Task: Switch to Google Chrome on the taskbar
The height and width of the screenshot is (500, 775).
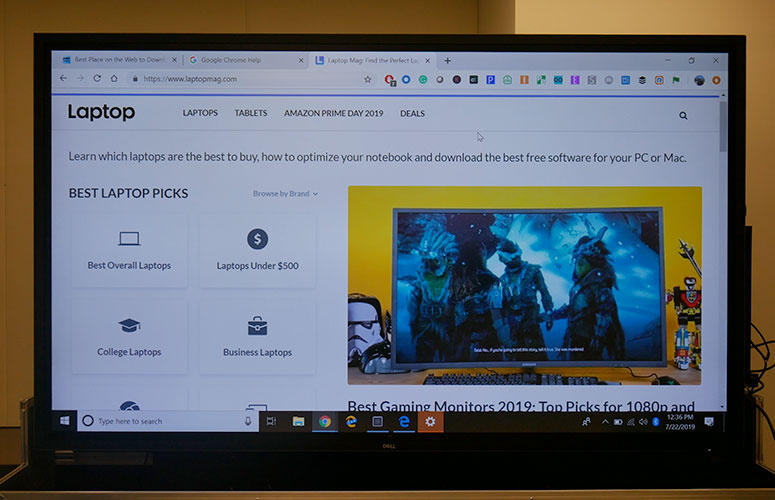Action: click(x=325, y=421)
